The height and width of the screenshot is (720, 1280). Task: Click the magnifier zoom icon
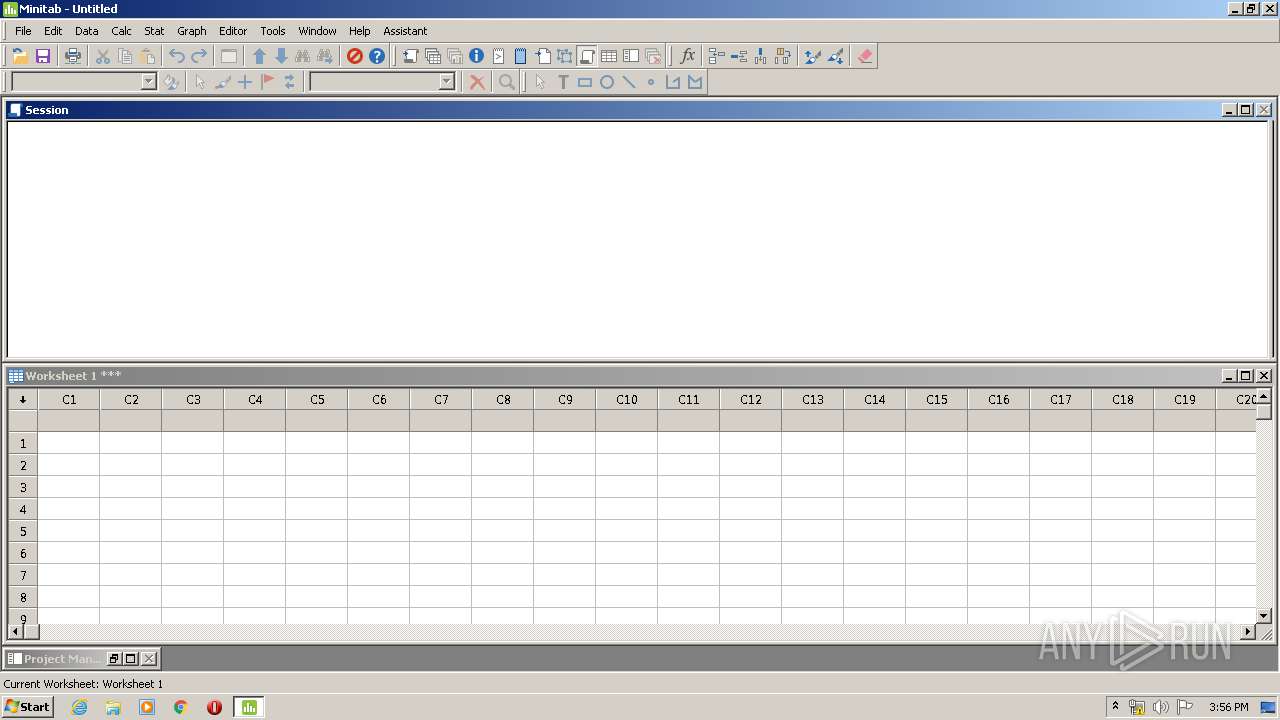[507, 82]
